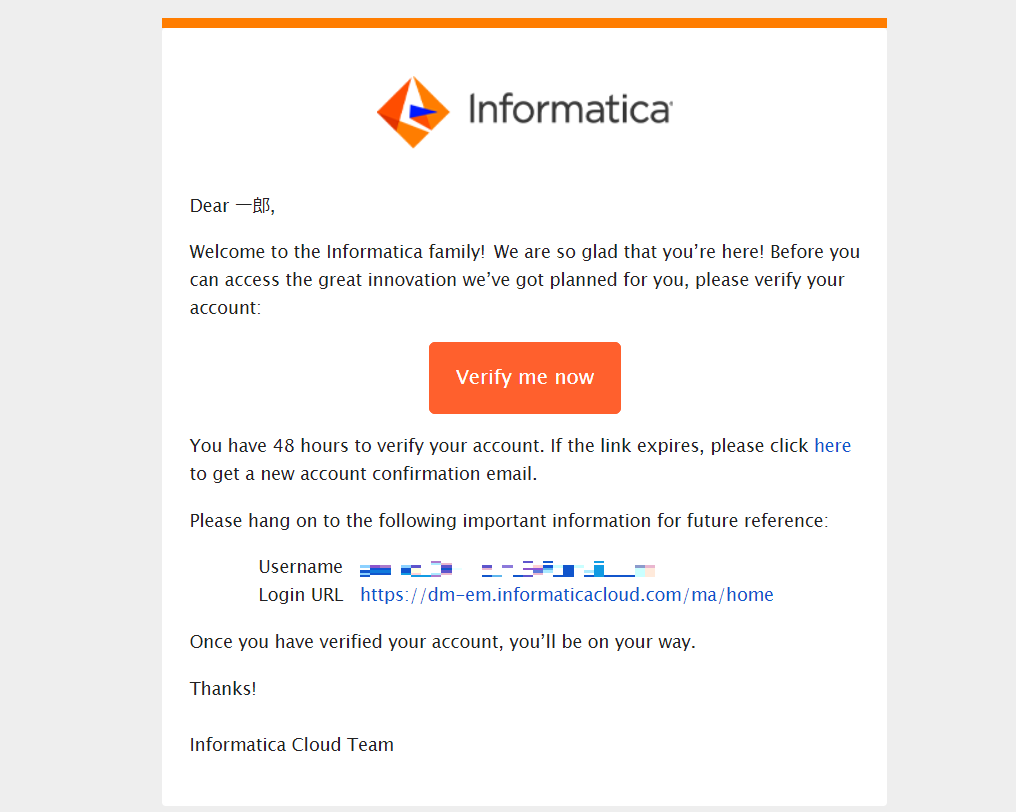The width and height of the screenshot is (1018, 812).
Task: Click the "please verify your account:" text
Action: [x=770, y=280]
